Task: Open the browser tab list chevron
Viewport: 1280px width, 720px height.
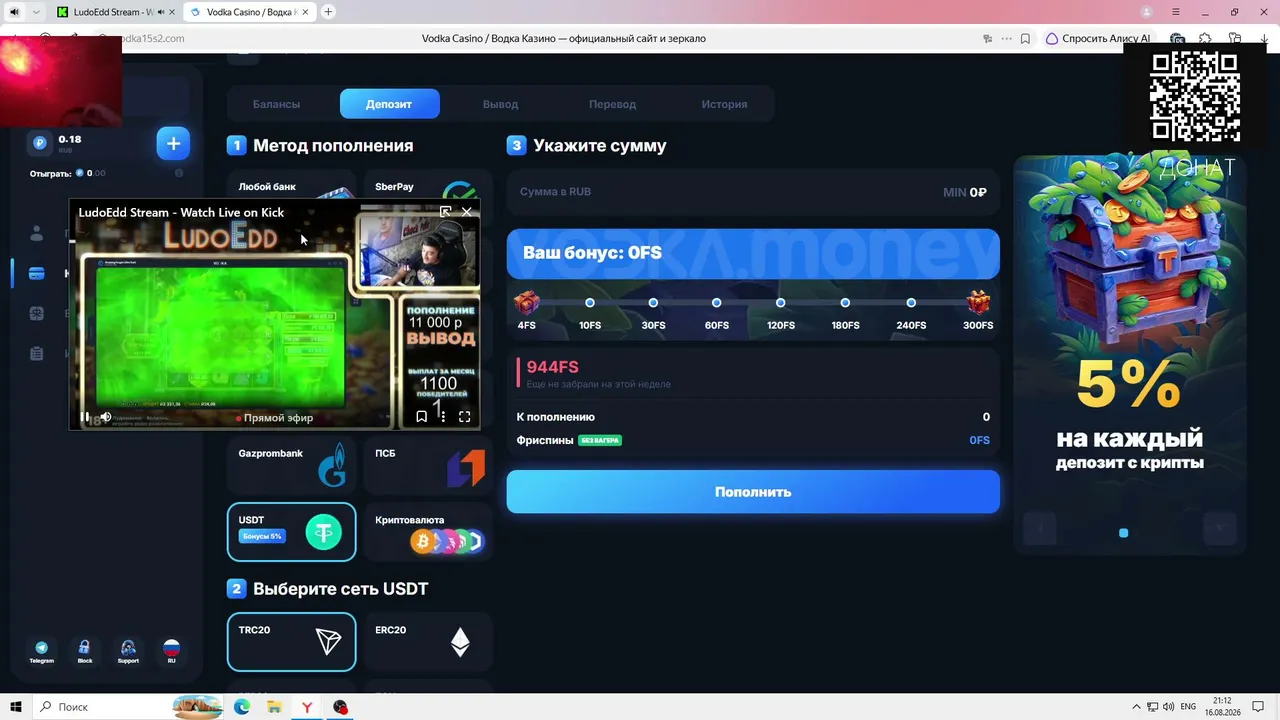Action: click(x=36, y=12)
